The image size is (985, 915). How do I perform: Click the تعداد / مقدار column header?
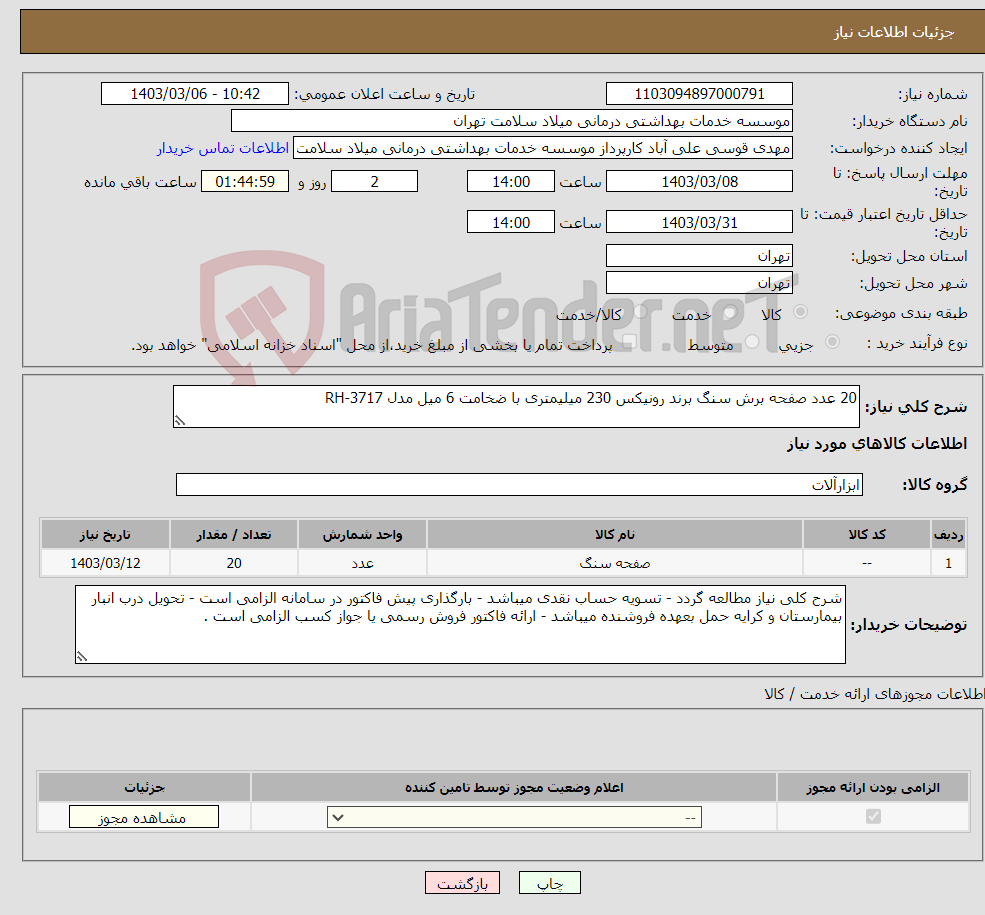tap(234, 534)
